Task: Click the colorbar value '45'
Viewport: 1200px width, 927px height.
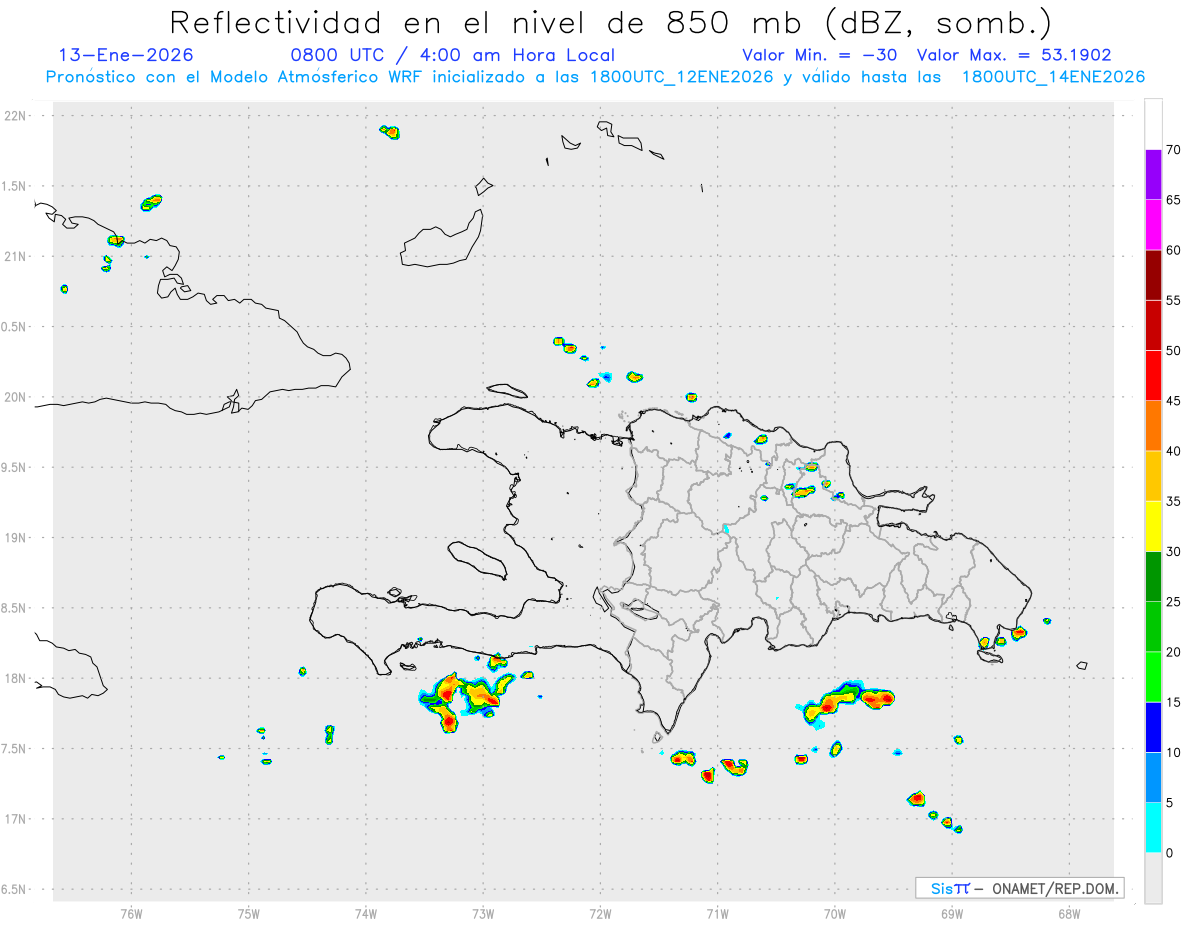Action: 1174,401
